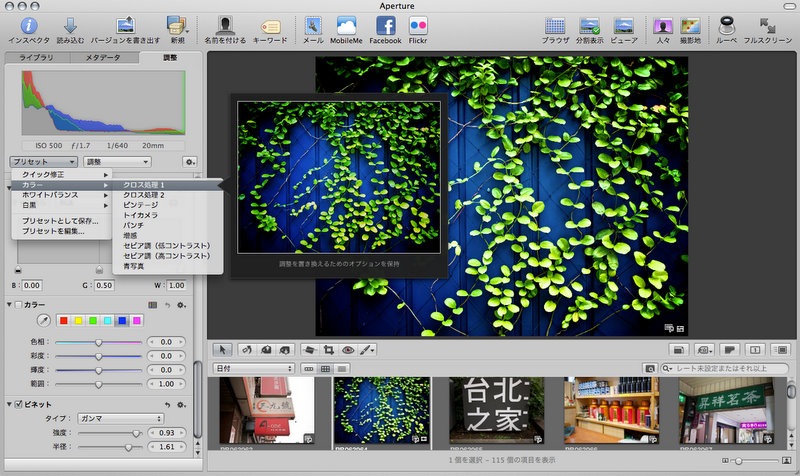Image resolution: width=800 pixels, height=476 pixels.
Task: Click the 強度 vignette intensity slider
Action: [110, 433]
